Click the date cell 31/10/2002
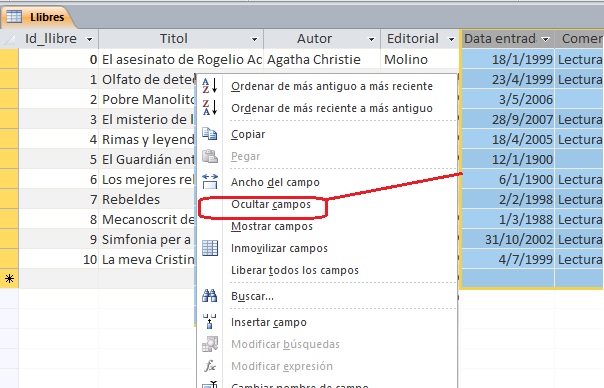This screenshot has width=604, height=388. [508, 240]
